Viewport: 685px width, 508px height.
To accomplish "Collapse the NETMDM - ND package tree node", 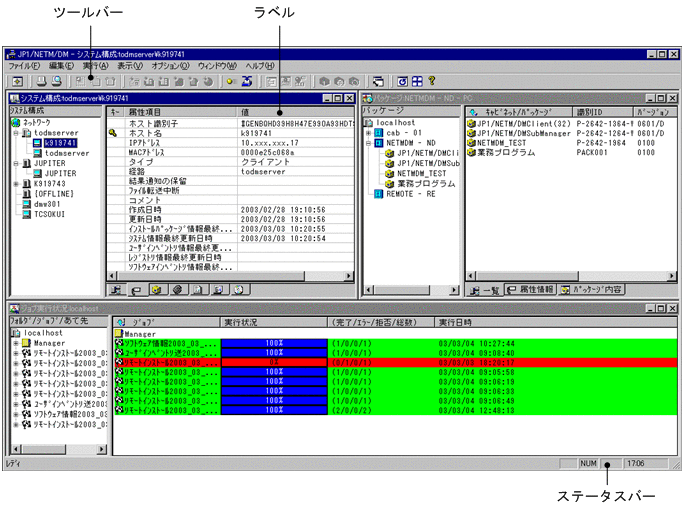I will [x=369, y=143].
